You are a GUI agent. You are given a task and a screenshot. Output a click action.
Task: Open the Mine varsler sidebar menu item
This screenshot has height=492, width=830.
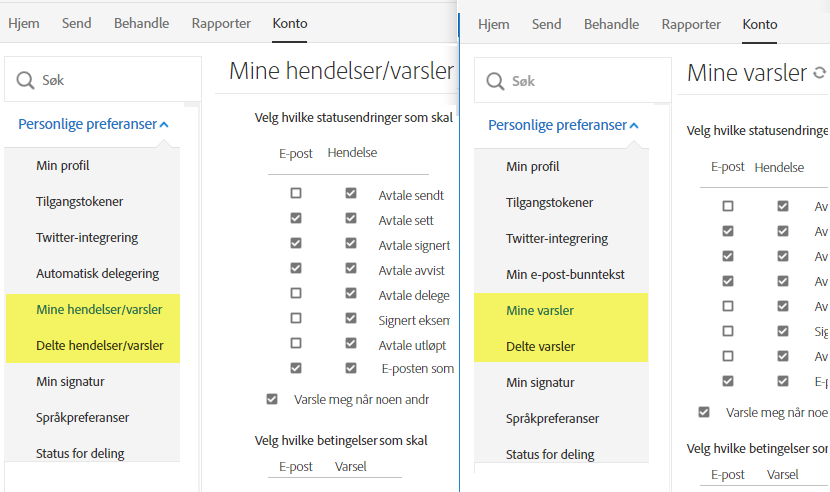pyautogui.click(x=540, y=310)
